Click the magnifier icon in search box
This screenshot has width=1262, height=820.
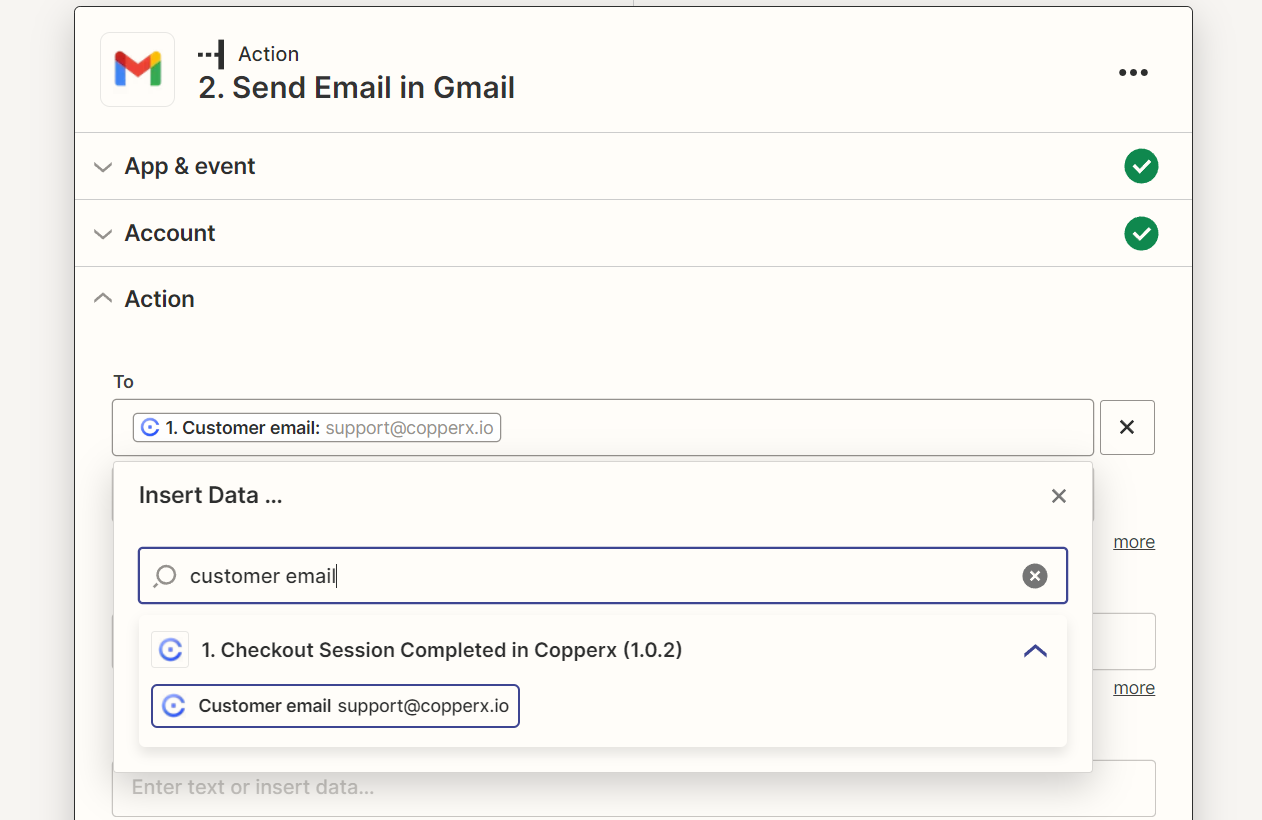tap(165, 576)
